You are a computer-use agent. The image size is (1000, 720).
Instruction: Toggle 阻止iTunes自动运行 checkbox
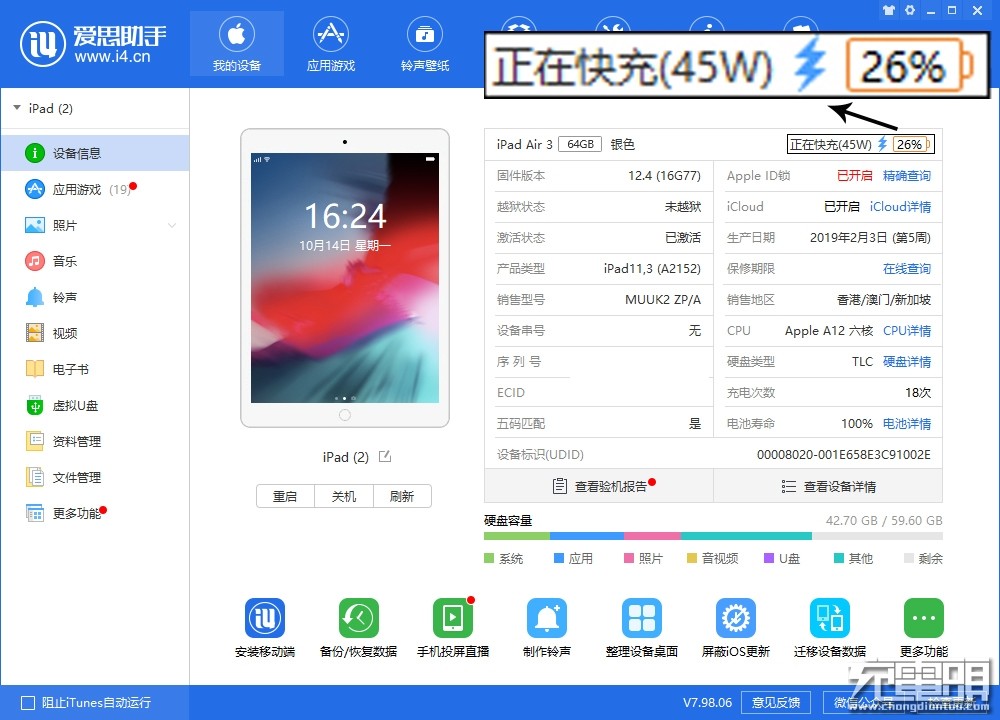28,703
